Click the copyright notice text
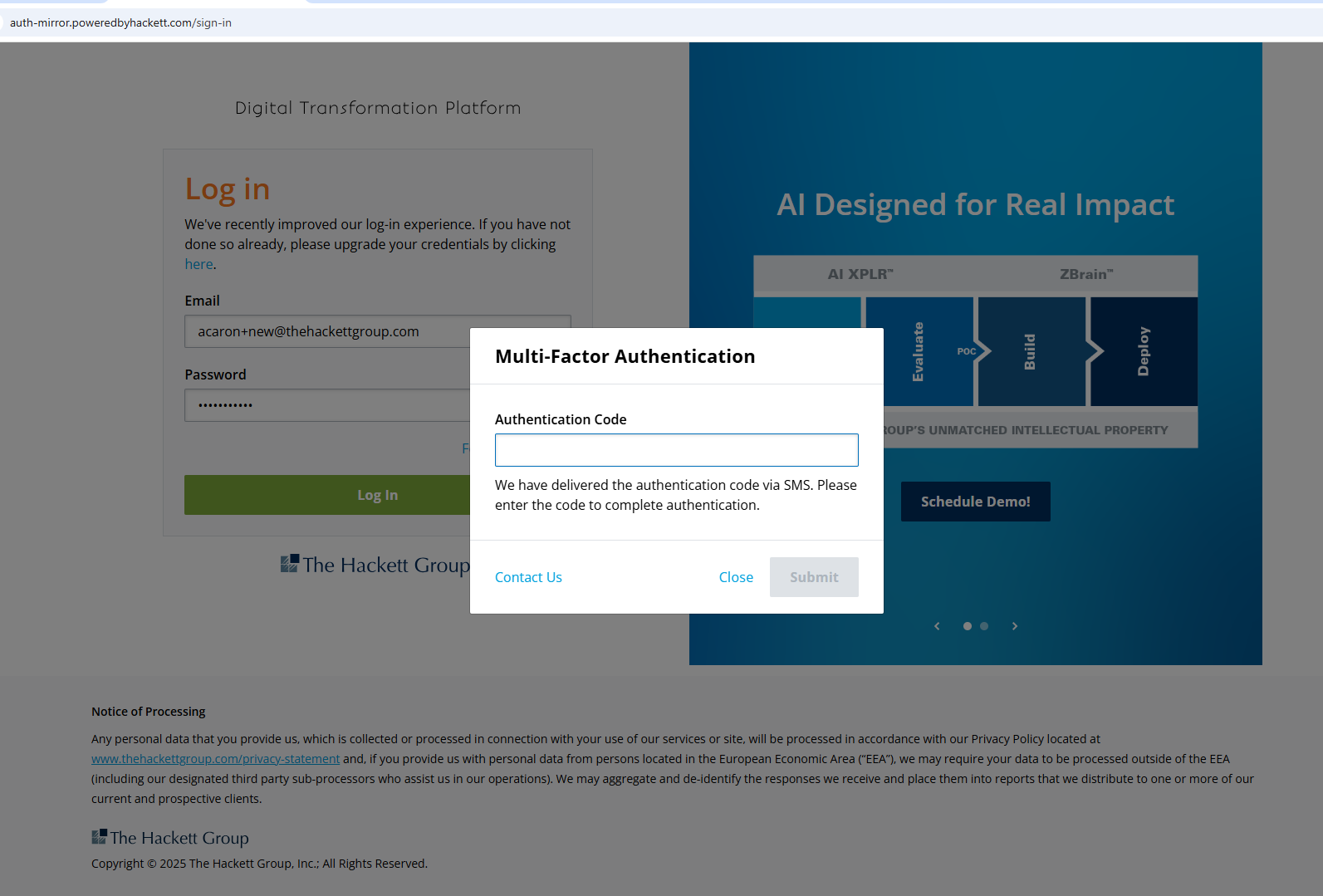Image resolution: width=1323 pixels, height=896 pixels. point(259,864)
